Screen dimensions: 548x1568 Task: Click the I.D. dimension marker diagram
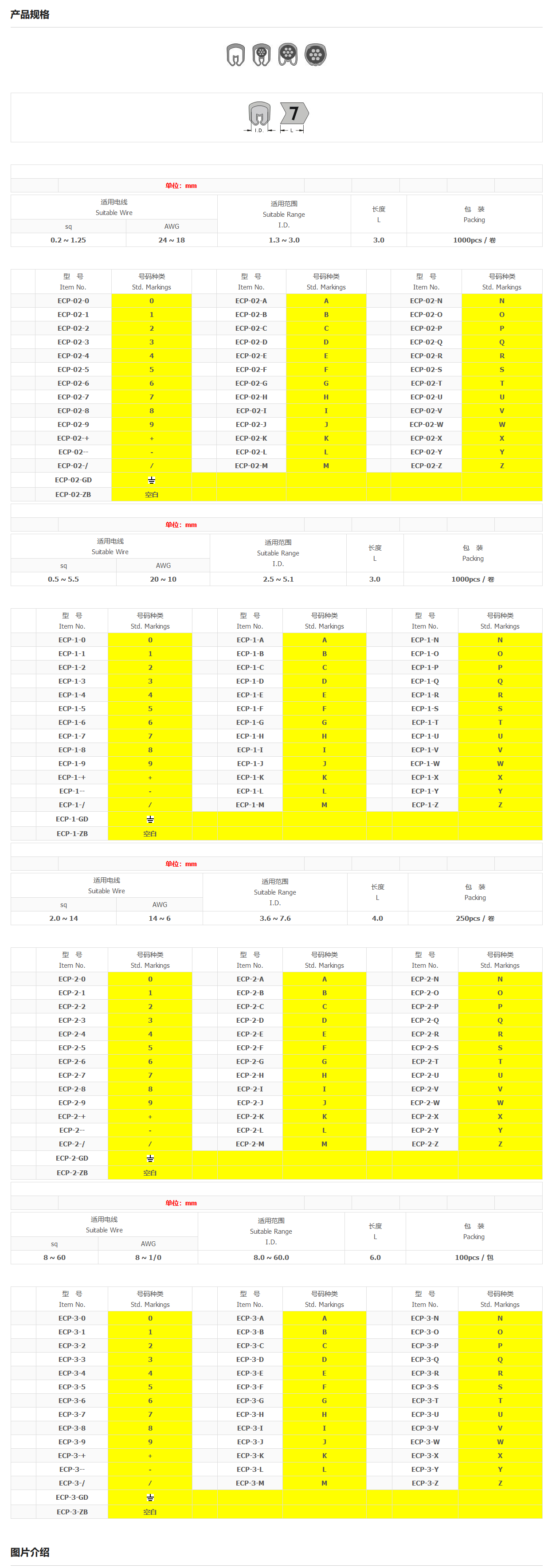pos(259,117)
